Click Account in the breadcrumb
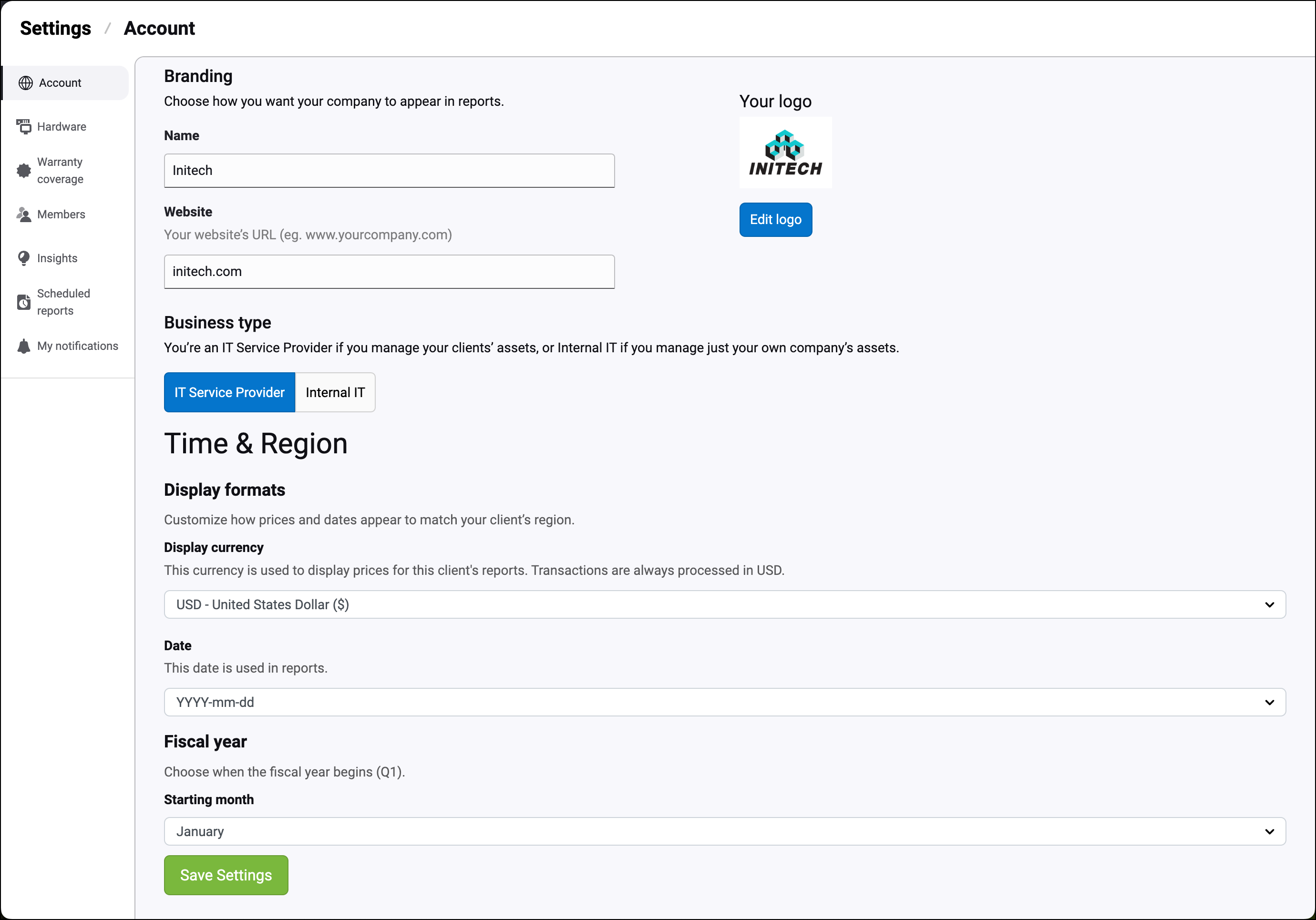 159,28
